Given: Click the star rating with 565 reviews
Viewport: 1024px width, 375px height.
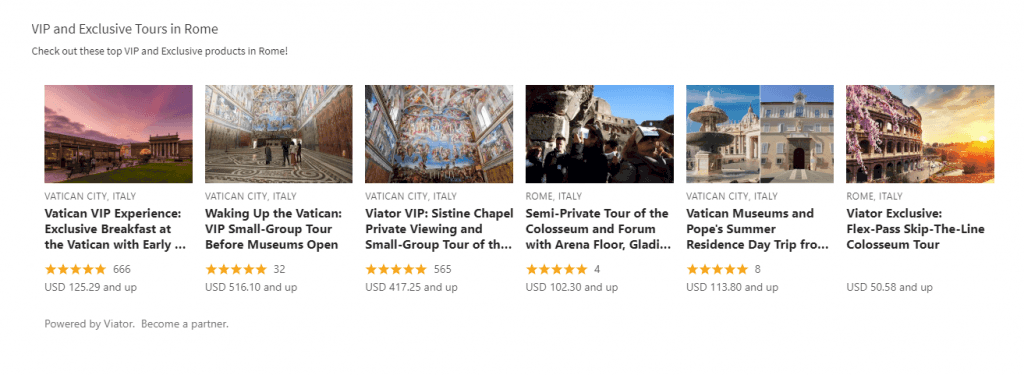Looking at the screenshot, I should (x=396, y=269).
